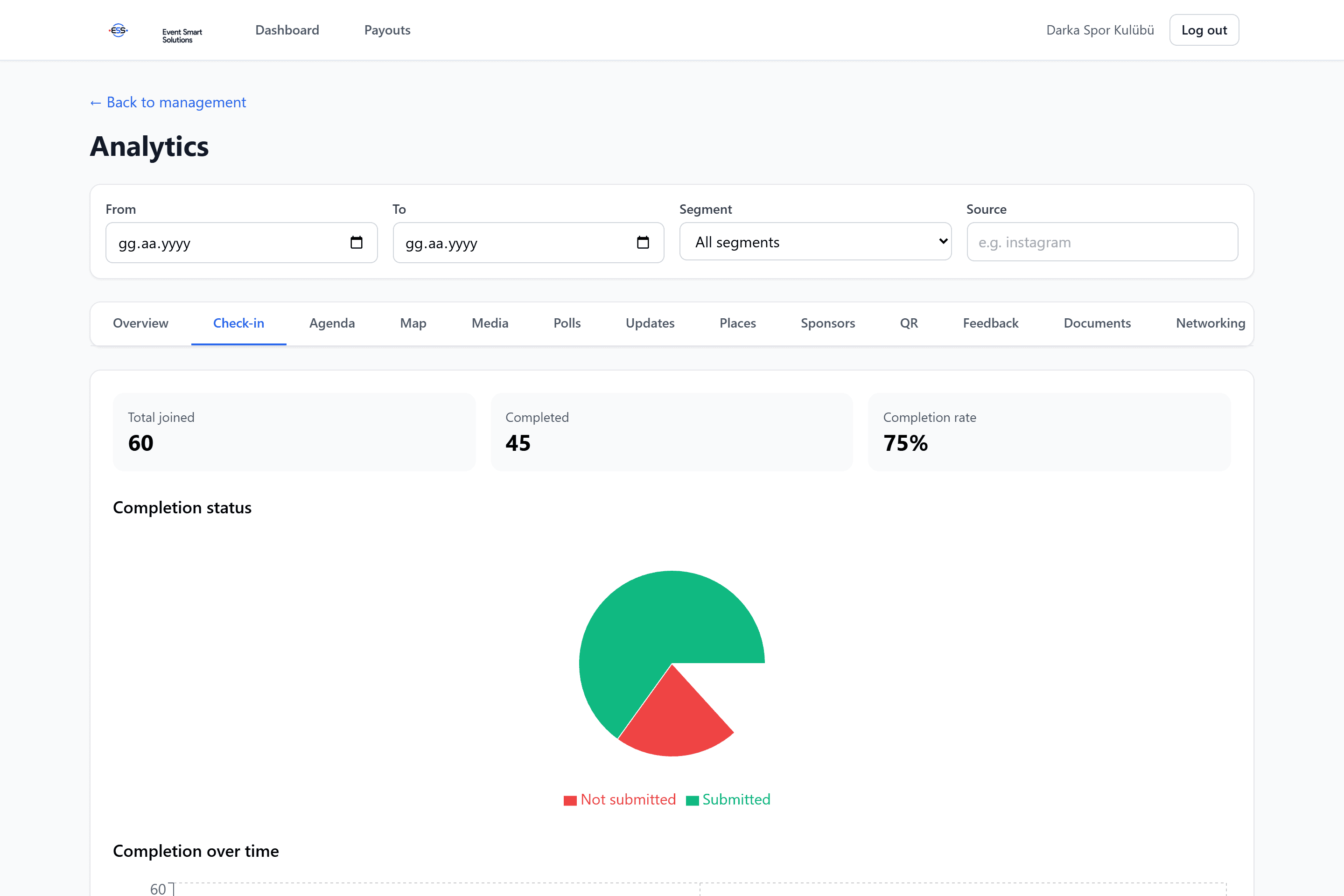Click the Log out button

click(1204, 30)
